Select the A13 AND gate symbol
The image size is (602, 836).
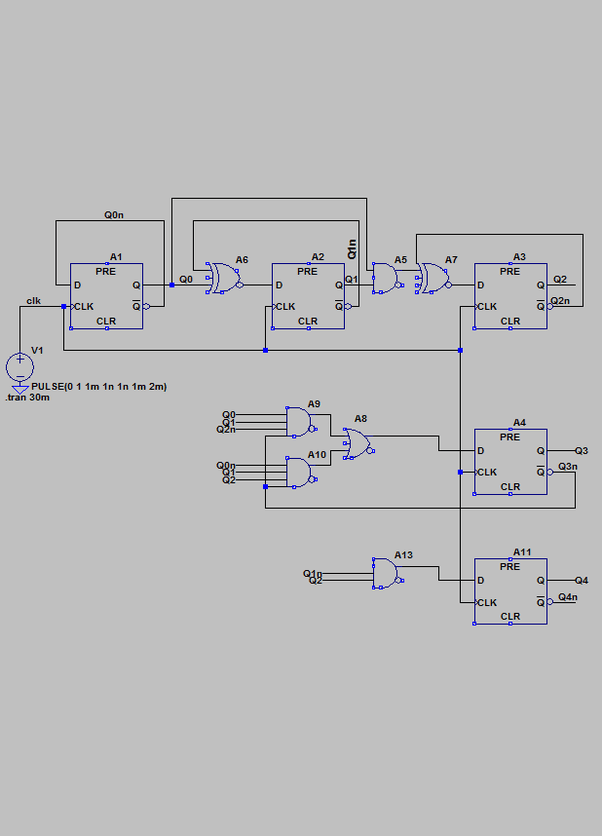(388, 573)
